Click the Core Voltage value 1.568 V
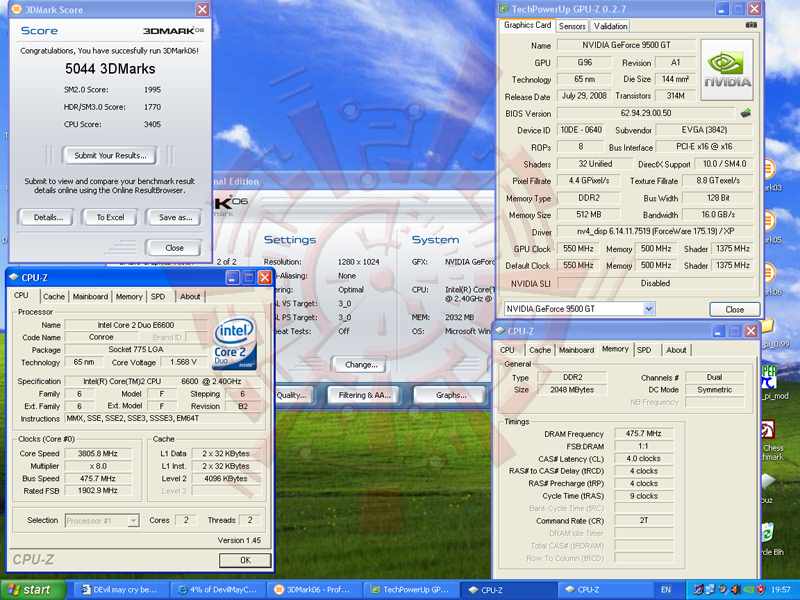Viewport: 800px width, 600px height. (x=183, y=362)
